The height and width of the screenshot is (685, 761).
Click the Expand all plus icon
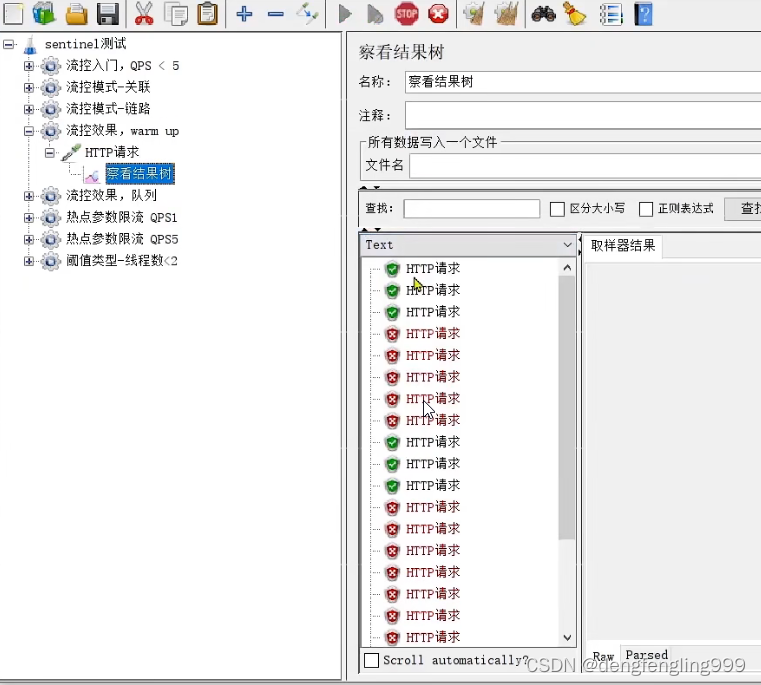[244, 14]
